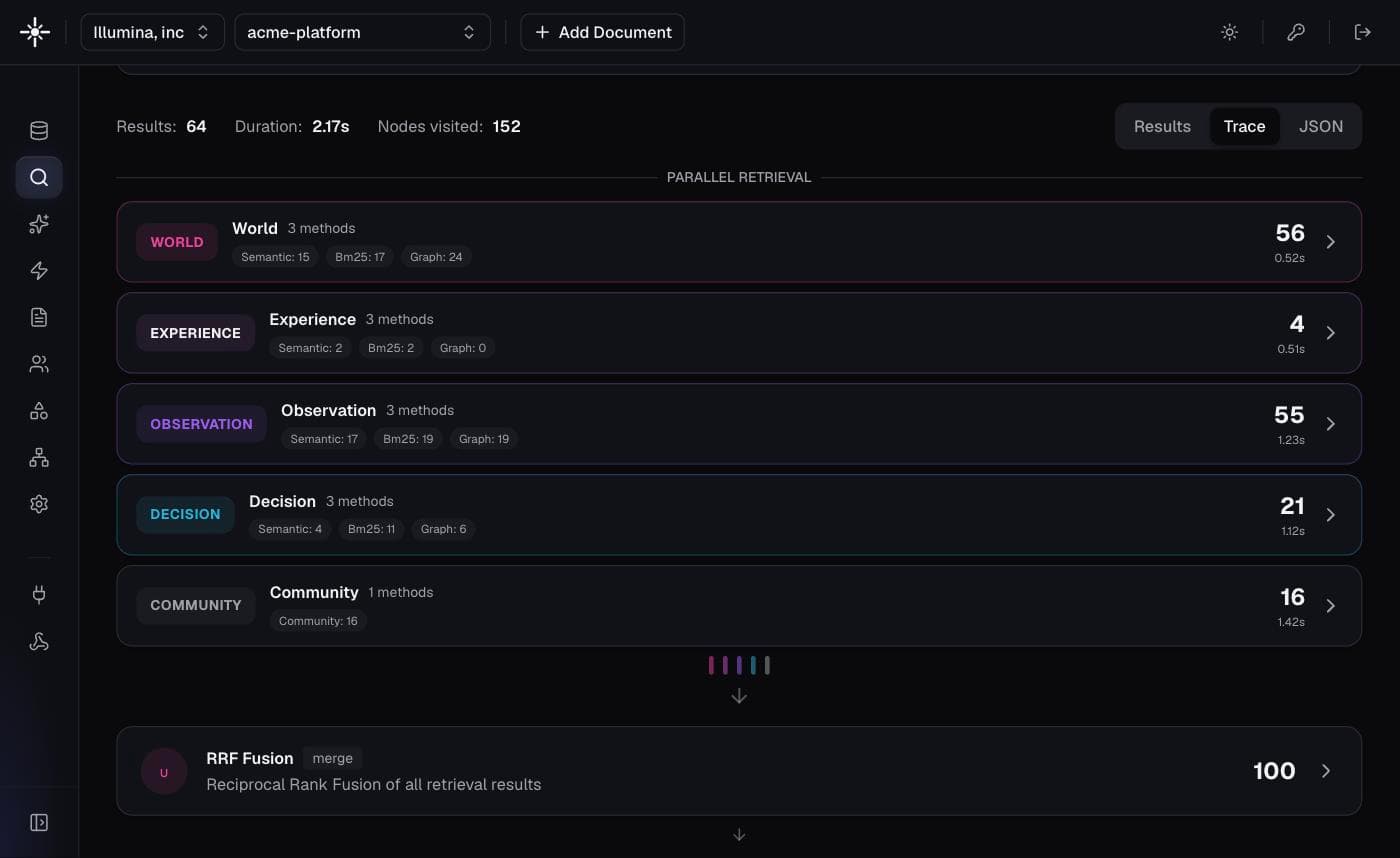Click World's Semantic: 15 chip

(275, 257)
